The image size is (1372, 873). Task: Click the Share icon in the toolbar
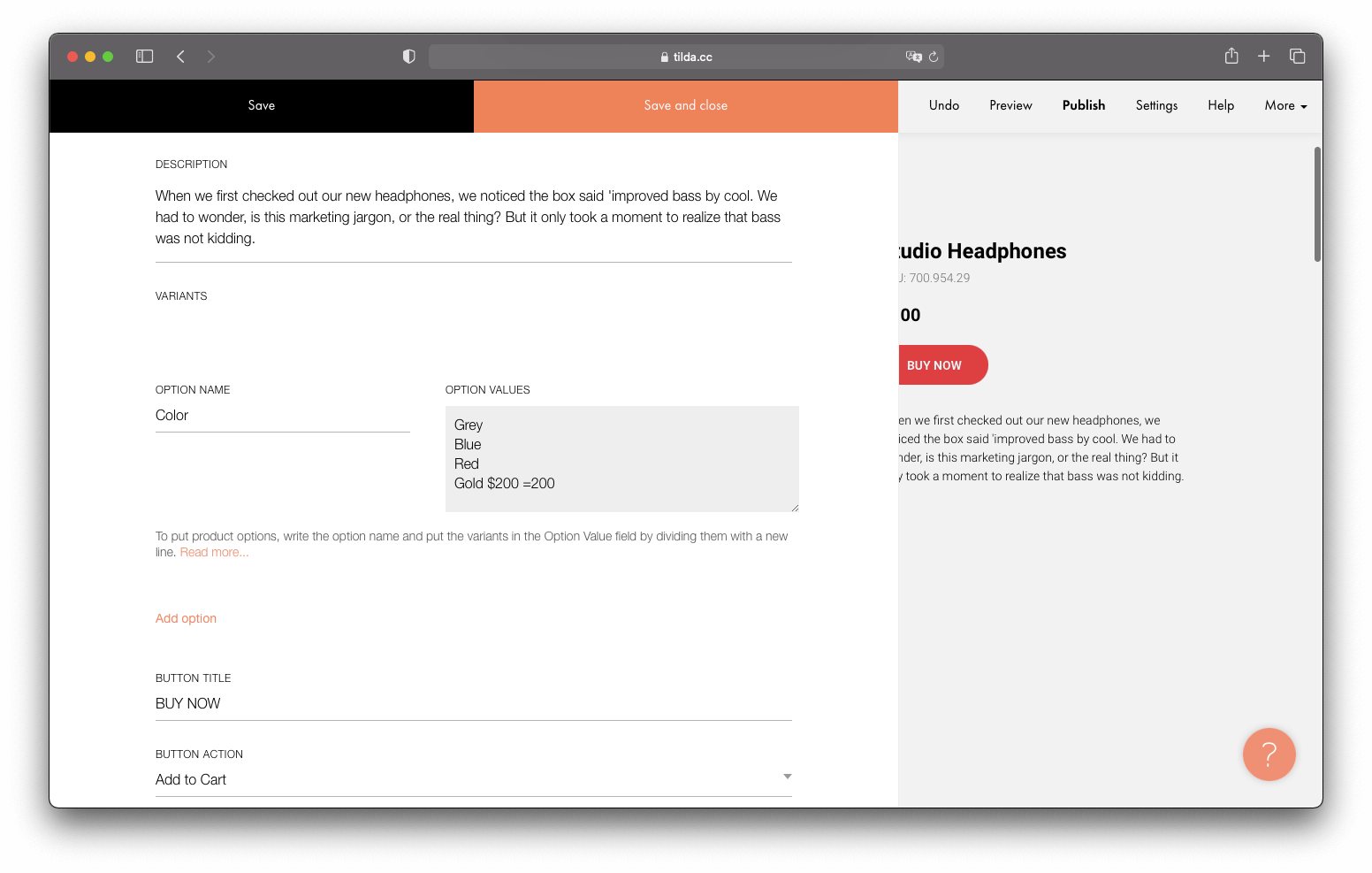pyautogui.click(x=1231, y=56)
